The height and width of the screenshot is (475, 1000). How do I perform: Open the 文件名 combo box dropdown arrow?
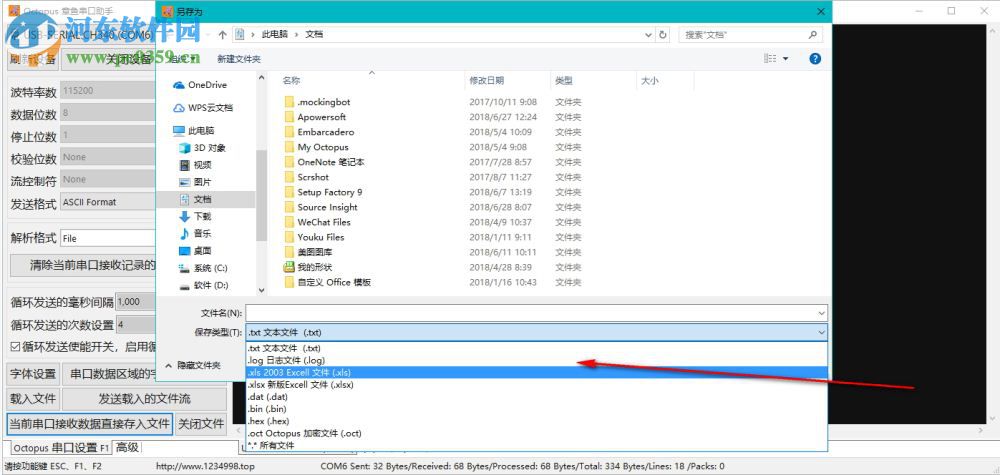(821, 313)
